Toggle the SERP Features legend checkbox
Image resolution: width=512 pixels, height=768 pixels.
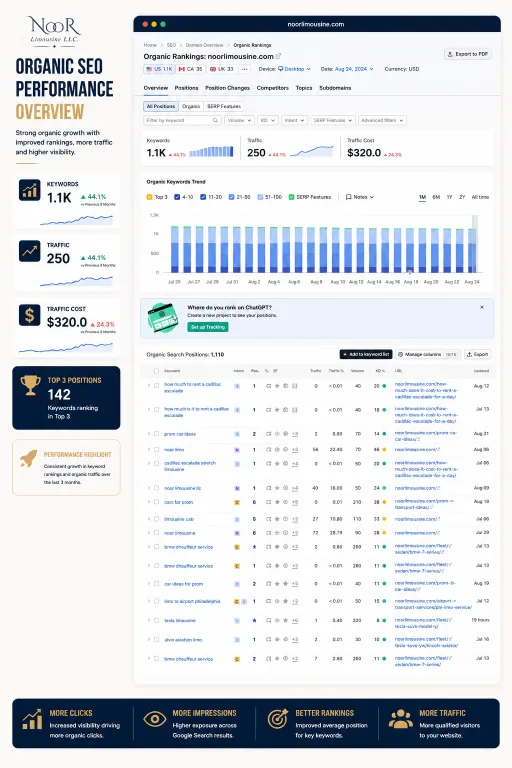[291, 197]
